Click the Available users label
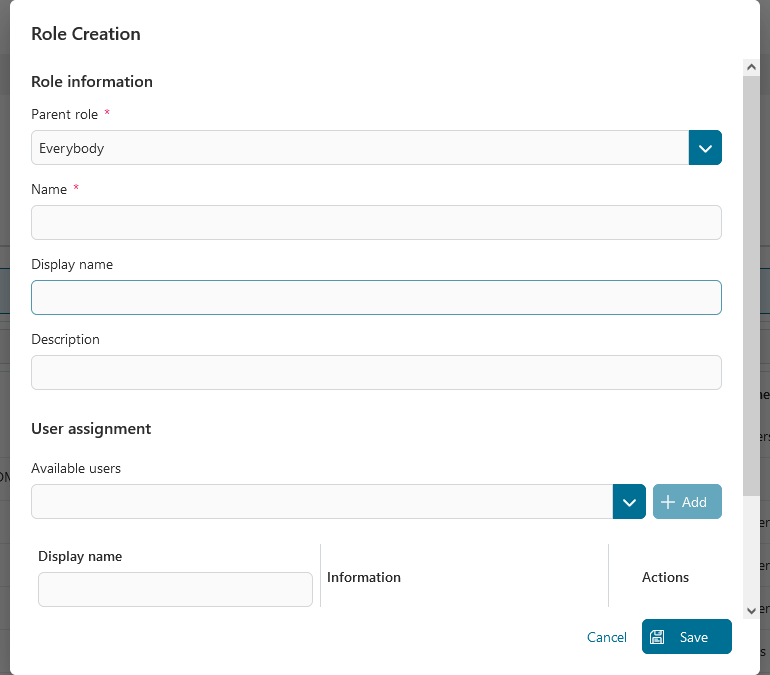The width and height of the screenshot is (770, 675). (x=76, y=468)
